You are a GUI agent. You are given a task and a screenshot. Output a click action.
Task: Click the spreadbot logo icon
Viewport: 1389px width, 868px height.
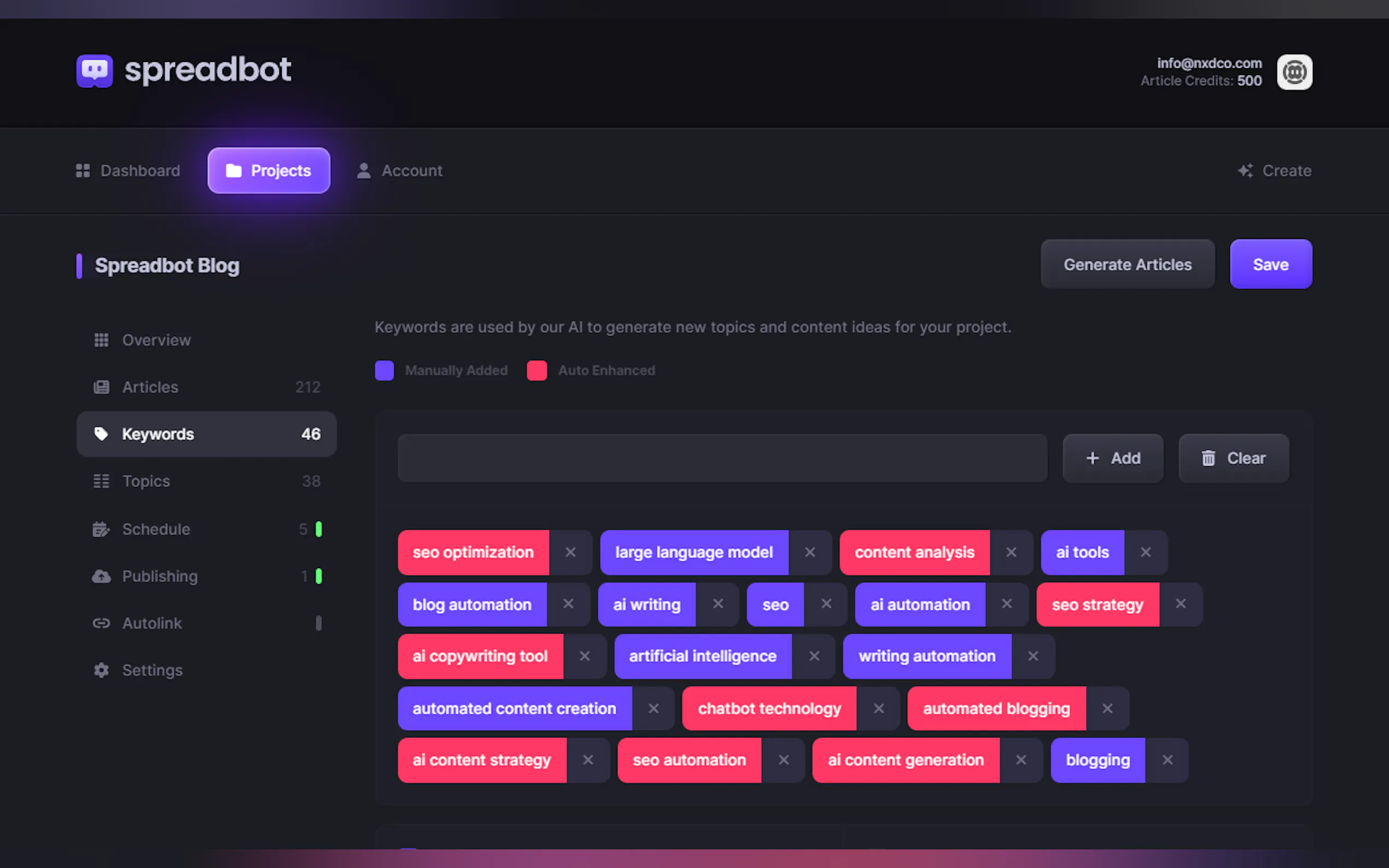[x=94, y=71]
